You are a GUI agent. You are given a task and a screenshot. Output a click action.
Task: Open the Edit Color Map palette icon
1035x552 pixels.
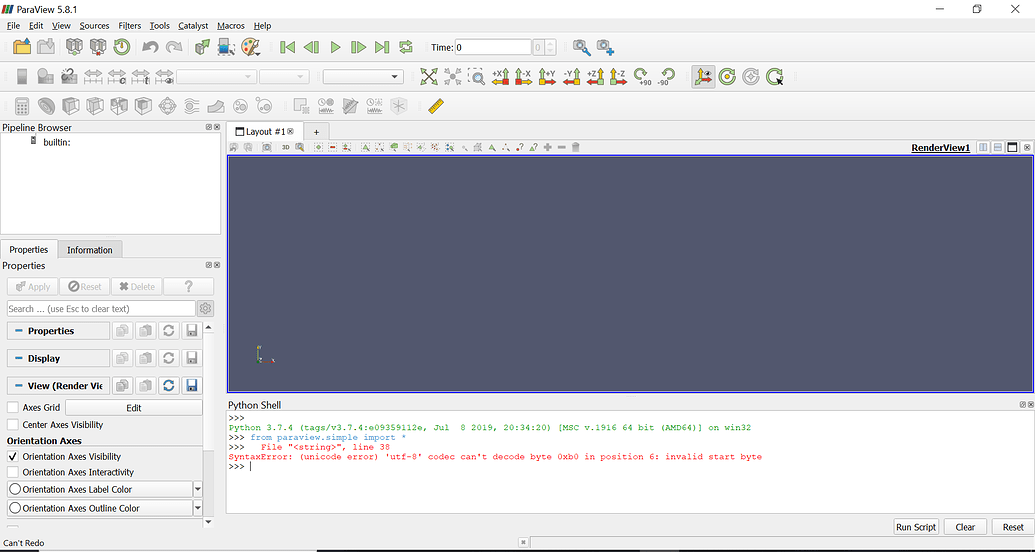(251, 47)
